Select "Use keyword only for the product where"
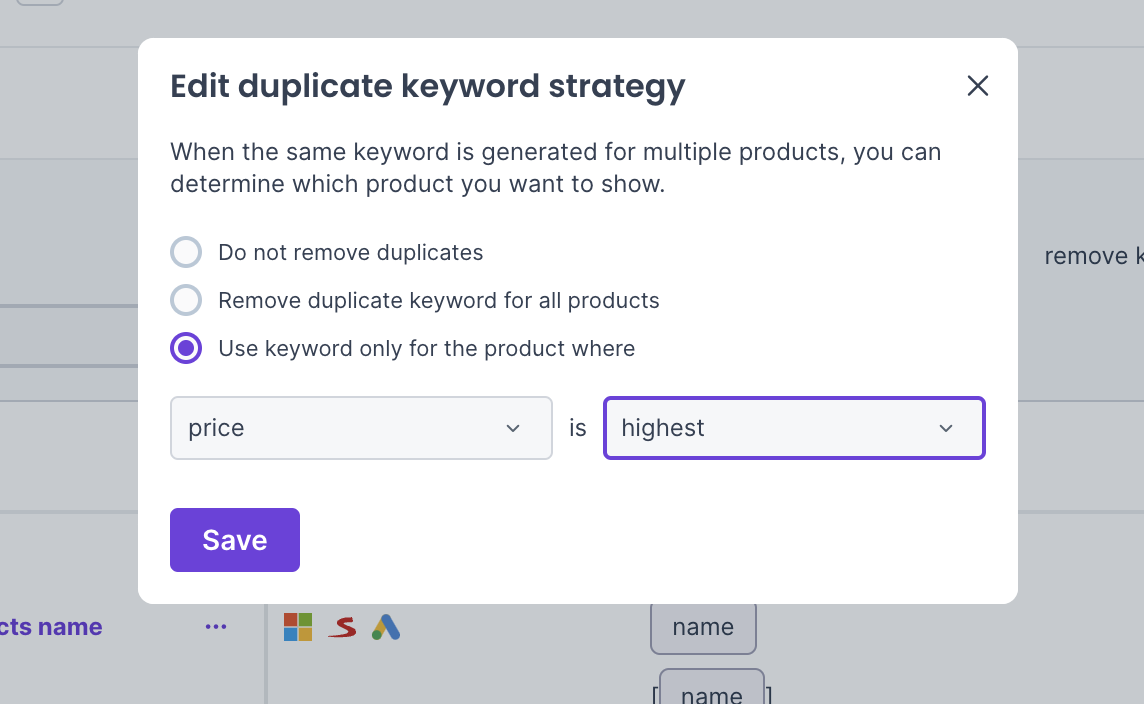The image size is (1144, 704). tap(186, 348)
